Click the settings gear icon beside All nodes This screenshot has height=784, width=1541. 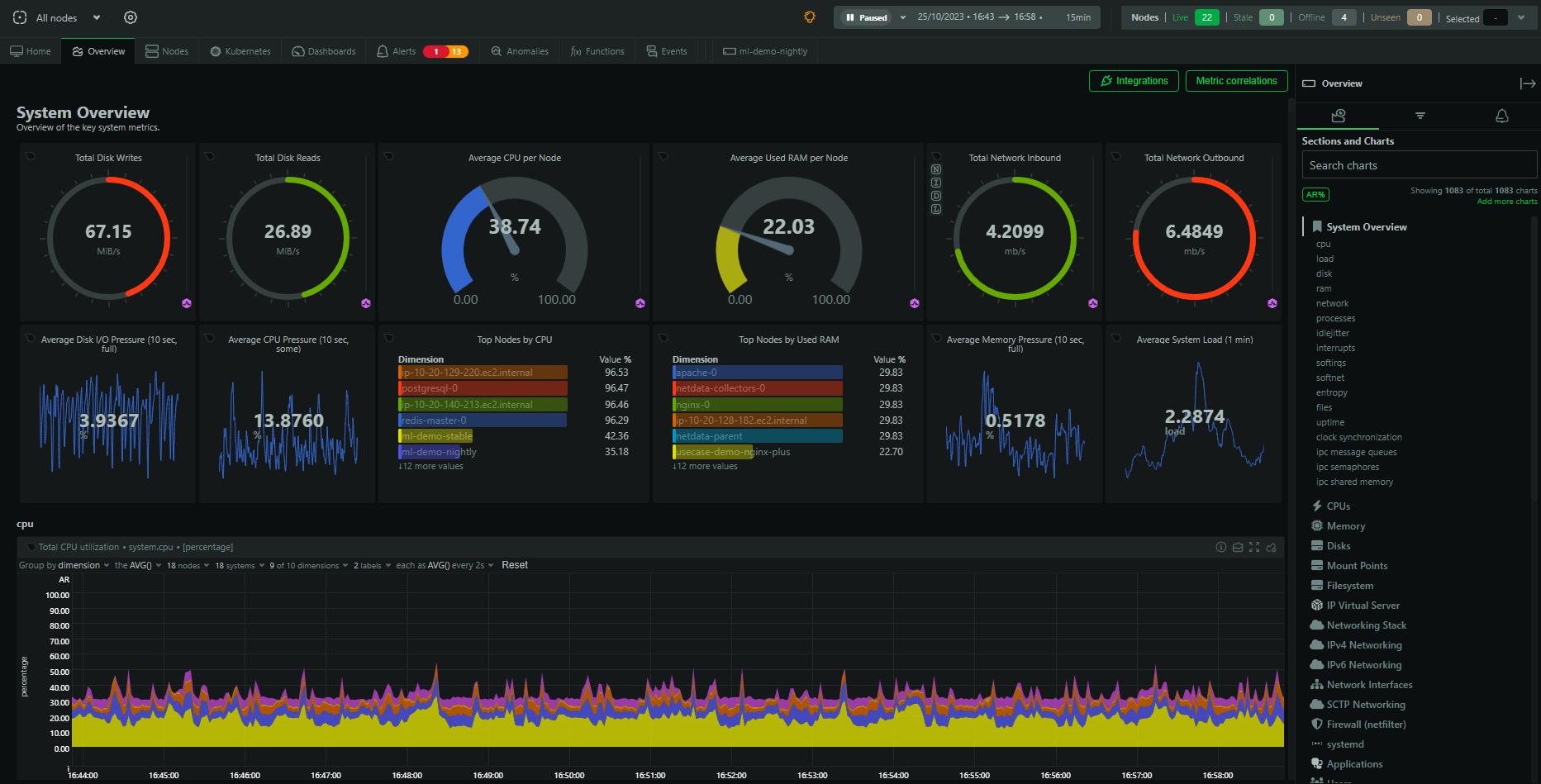pos(131,17)
